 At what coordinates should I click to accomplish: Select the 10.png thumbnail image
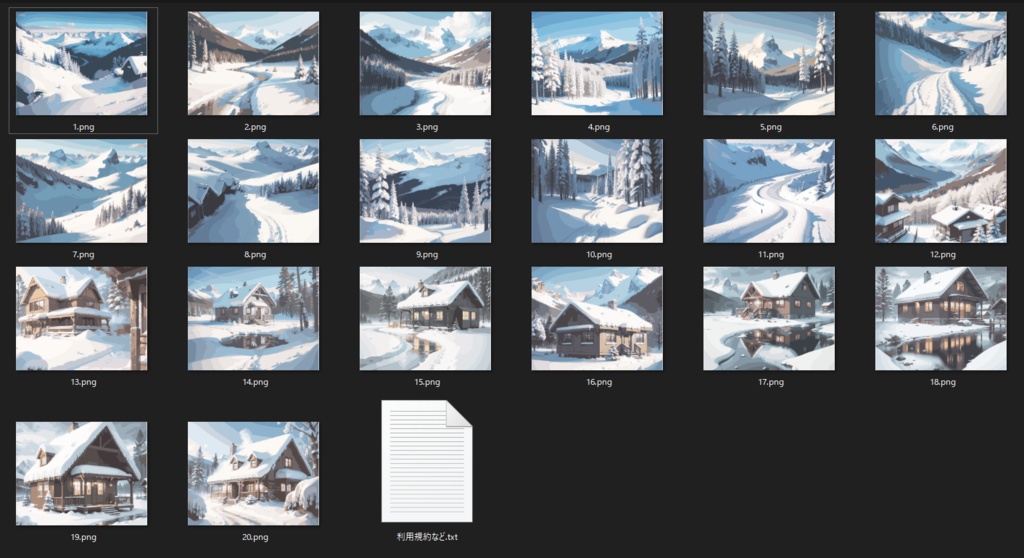pos(597,191)
